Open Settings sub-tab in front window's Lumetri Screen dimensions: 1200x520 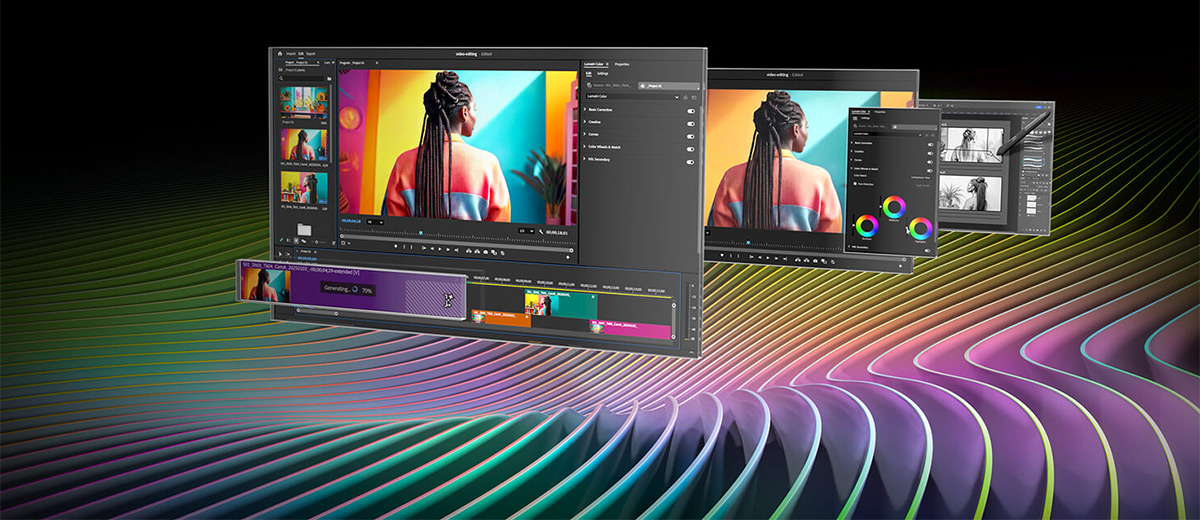pos(603,74)
